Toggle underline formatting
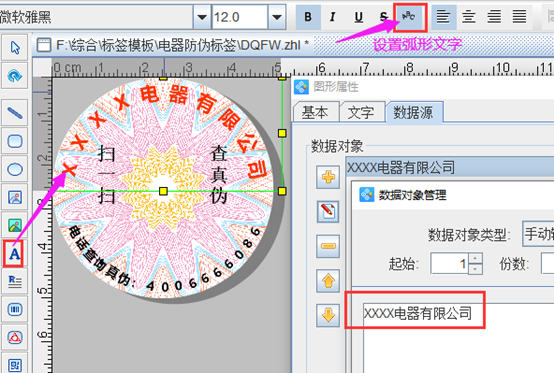 [x=359, y=17]
